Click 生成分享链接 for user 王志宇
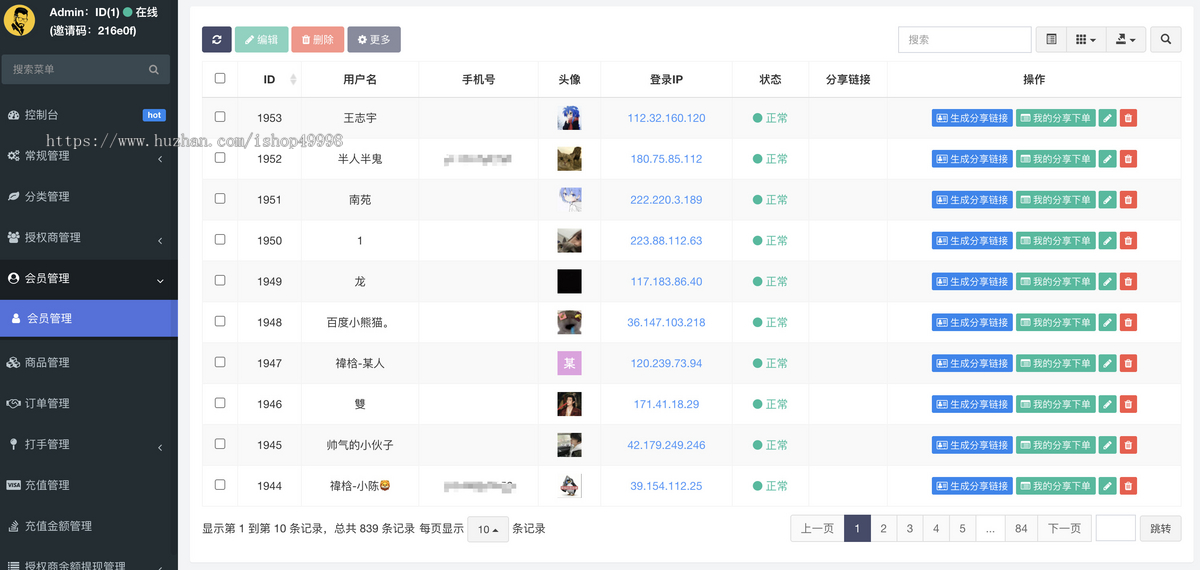The image size is (1200, 570). tap(972, 118)
